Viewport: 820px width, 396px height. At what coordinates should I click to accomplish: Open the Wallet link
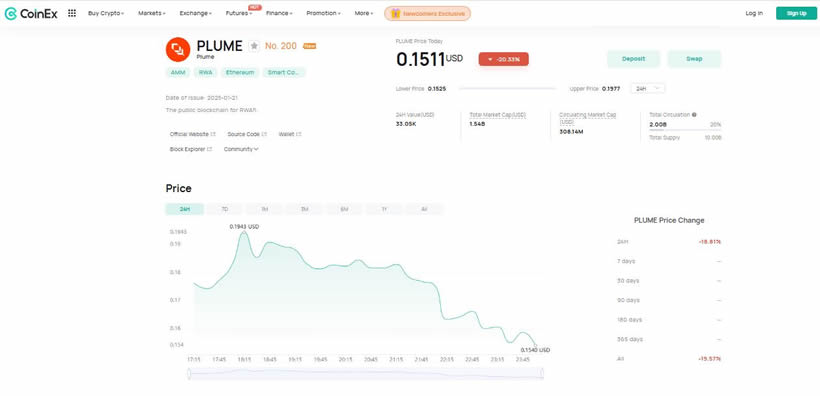point(290,134)
